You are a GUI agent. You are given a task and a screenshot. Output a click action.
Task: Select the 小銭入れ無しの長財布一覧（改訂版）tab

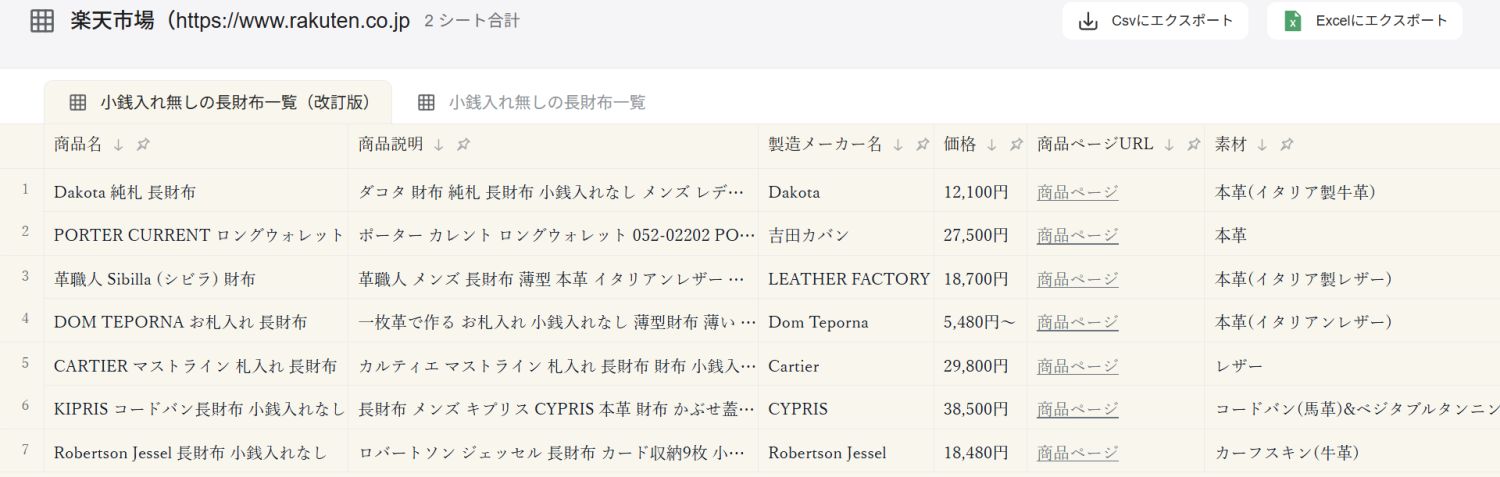click(218, 102)
